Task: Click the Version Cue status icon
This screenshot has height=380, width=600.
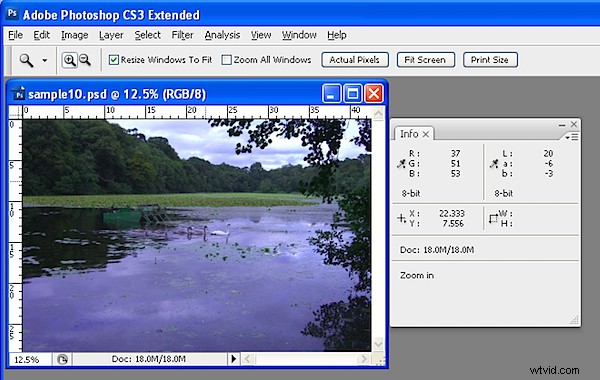Action: tap(62, 359)
